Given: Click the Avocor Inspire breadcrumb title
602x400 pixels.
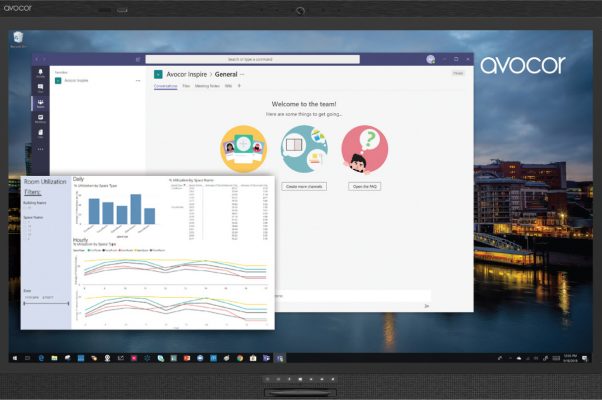Looking at the screenshot, I should coord(187,74).
